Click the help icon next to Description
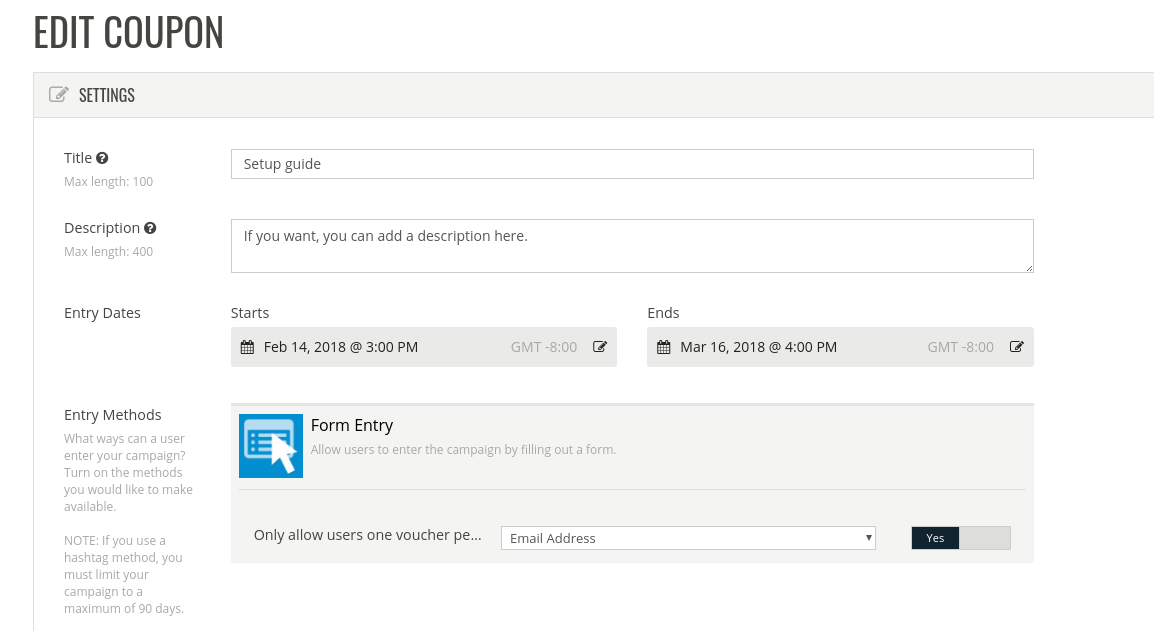Image resolution: width=1154 pixels, height=631 pixels. coord(150,228)
